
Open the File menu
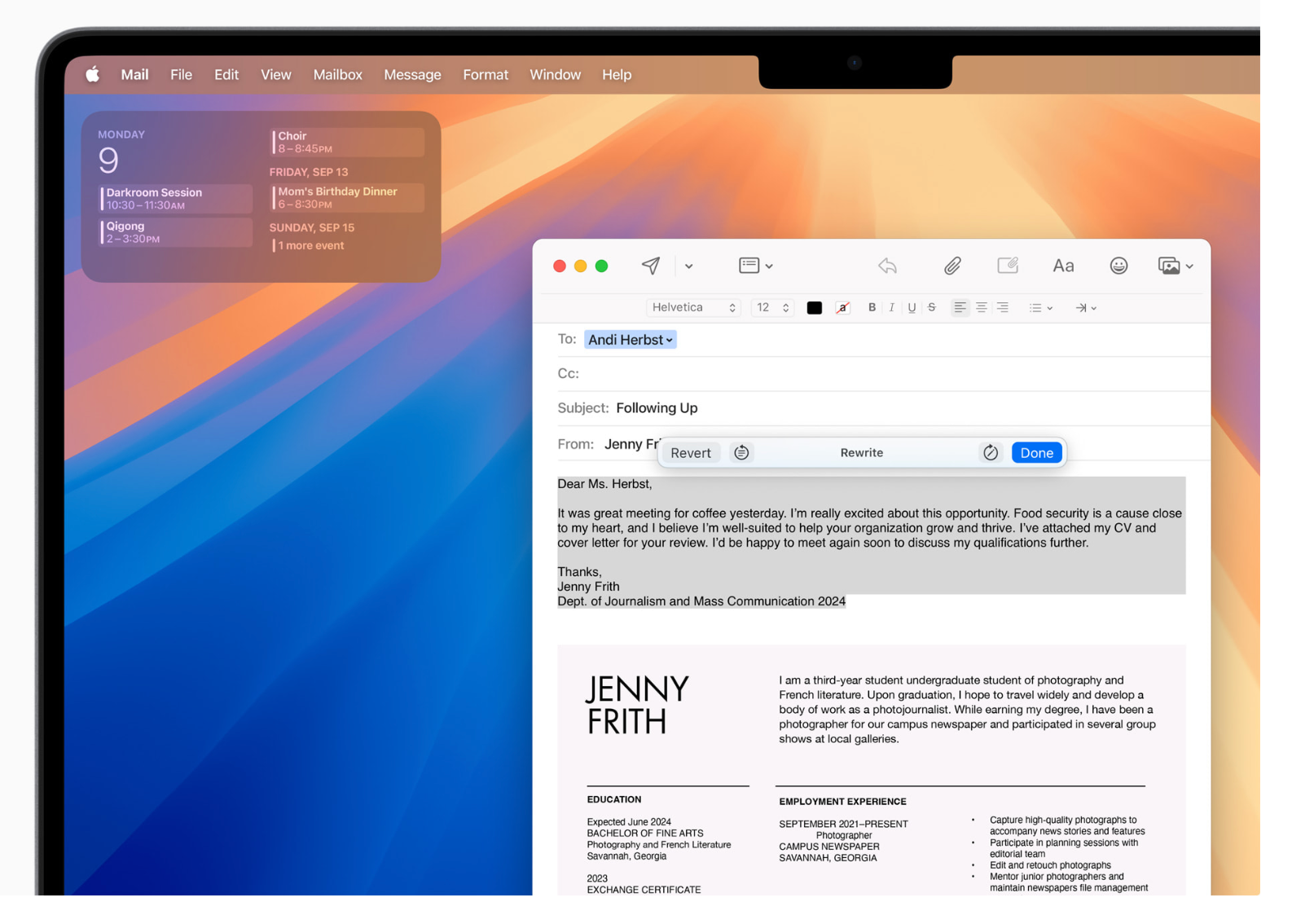(x=181, y=74)
